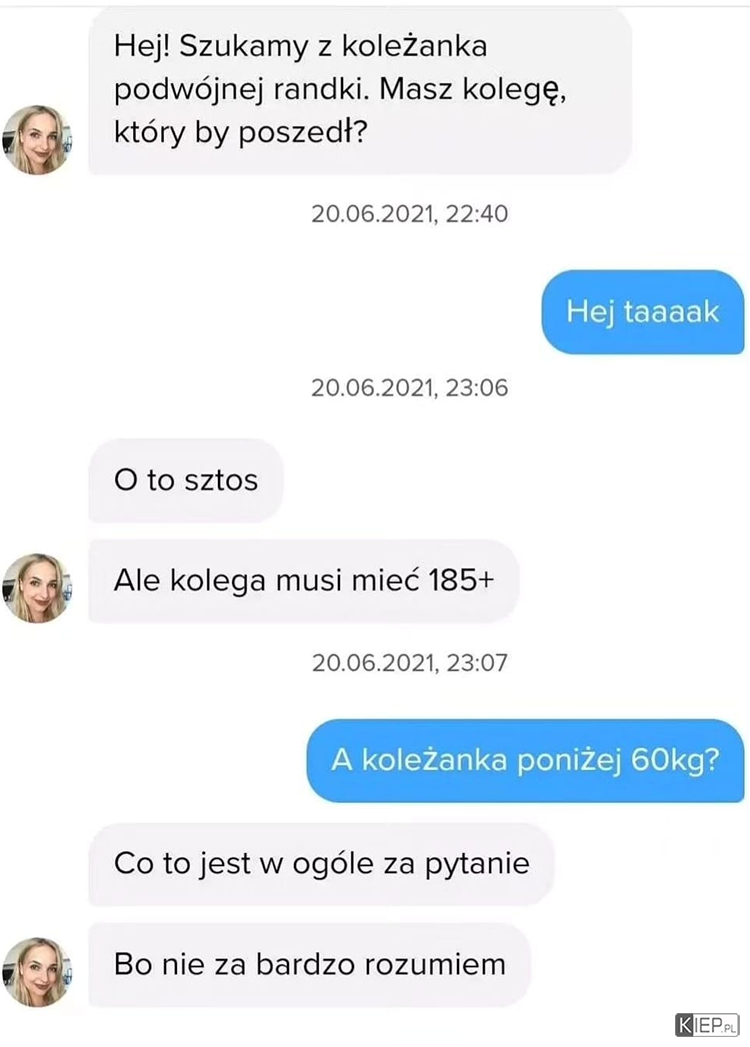The height and width of the screenshot is (1047, 750).
Task: Select 'Co to jest w ogóle za pytanie'
Action: point(321,864)
